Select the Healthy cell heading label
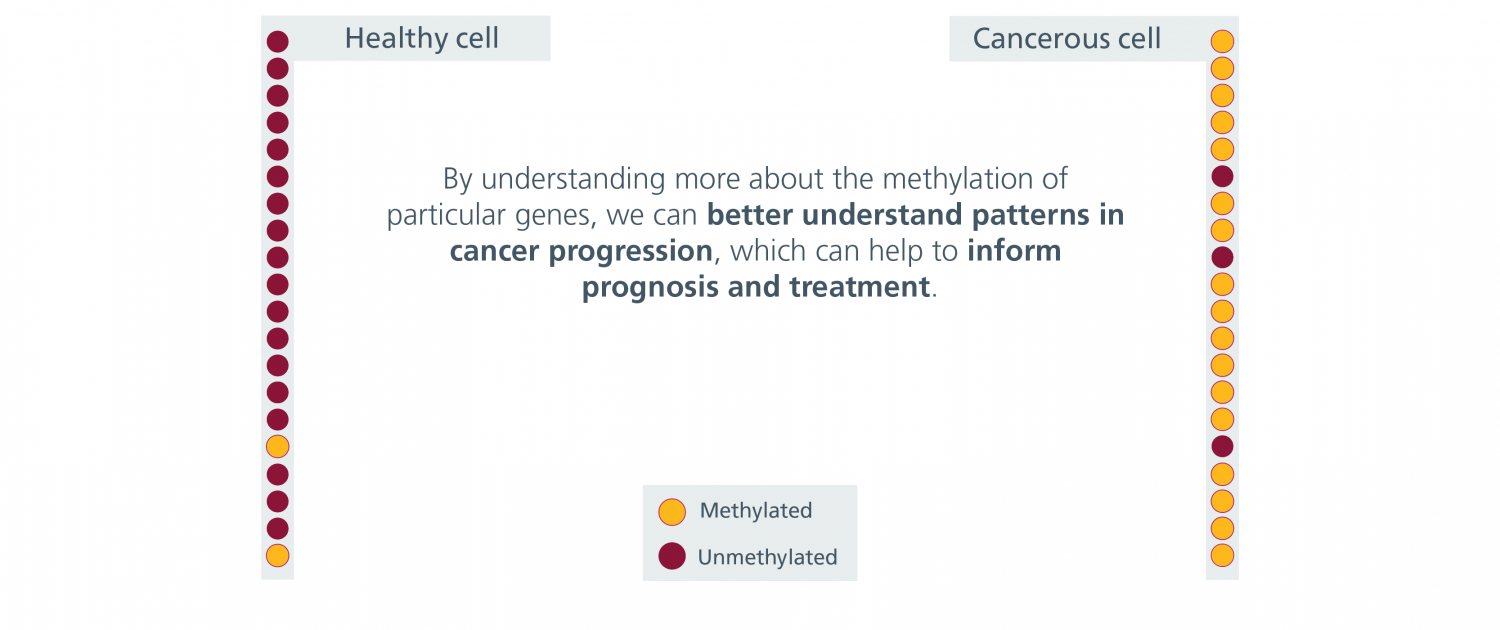Image resolution: width=1500 pixels, height=630 pixels. click(422, 39)
